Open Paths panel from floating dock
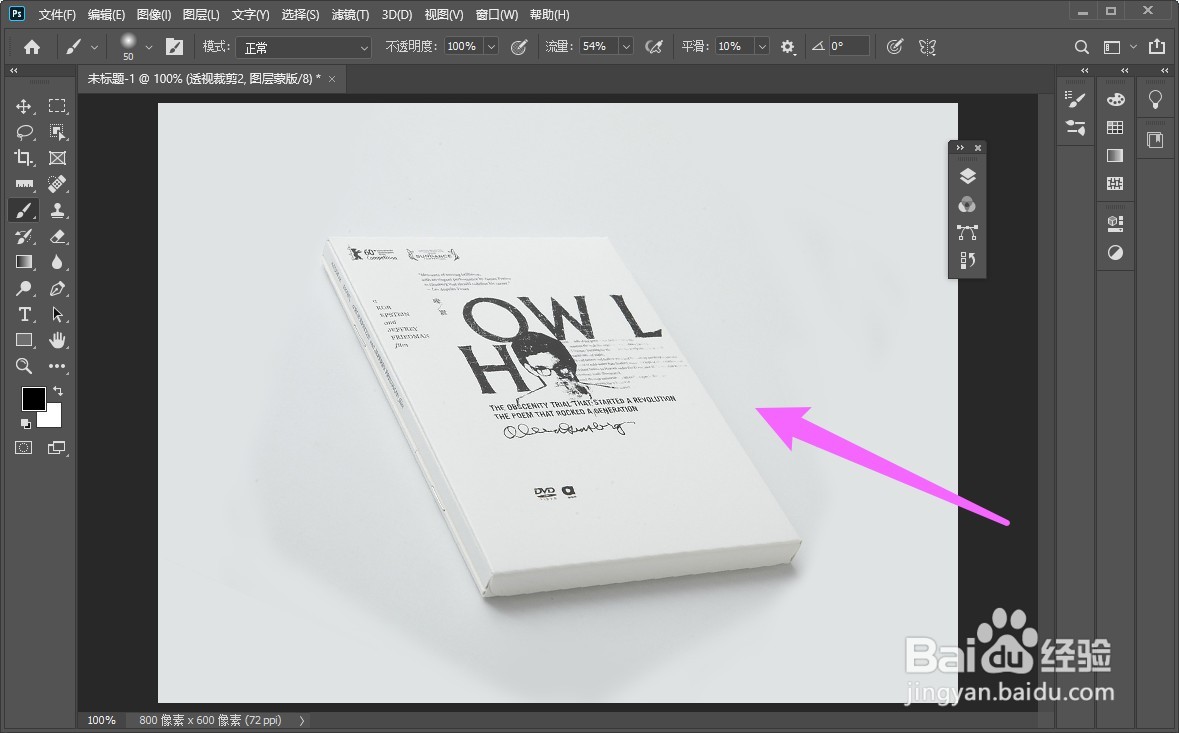The height and width of the screenshot is (733, 1179). [x=968, y=232]
